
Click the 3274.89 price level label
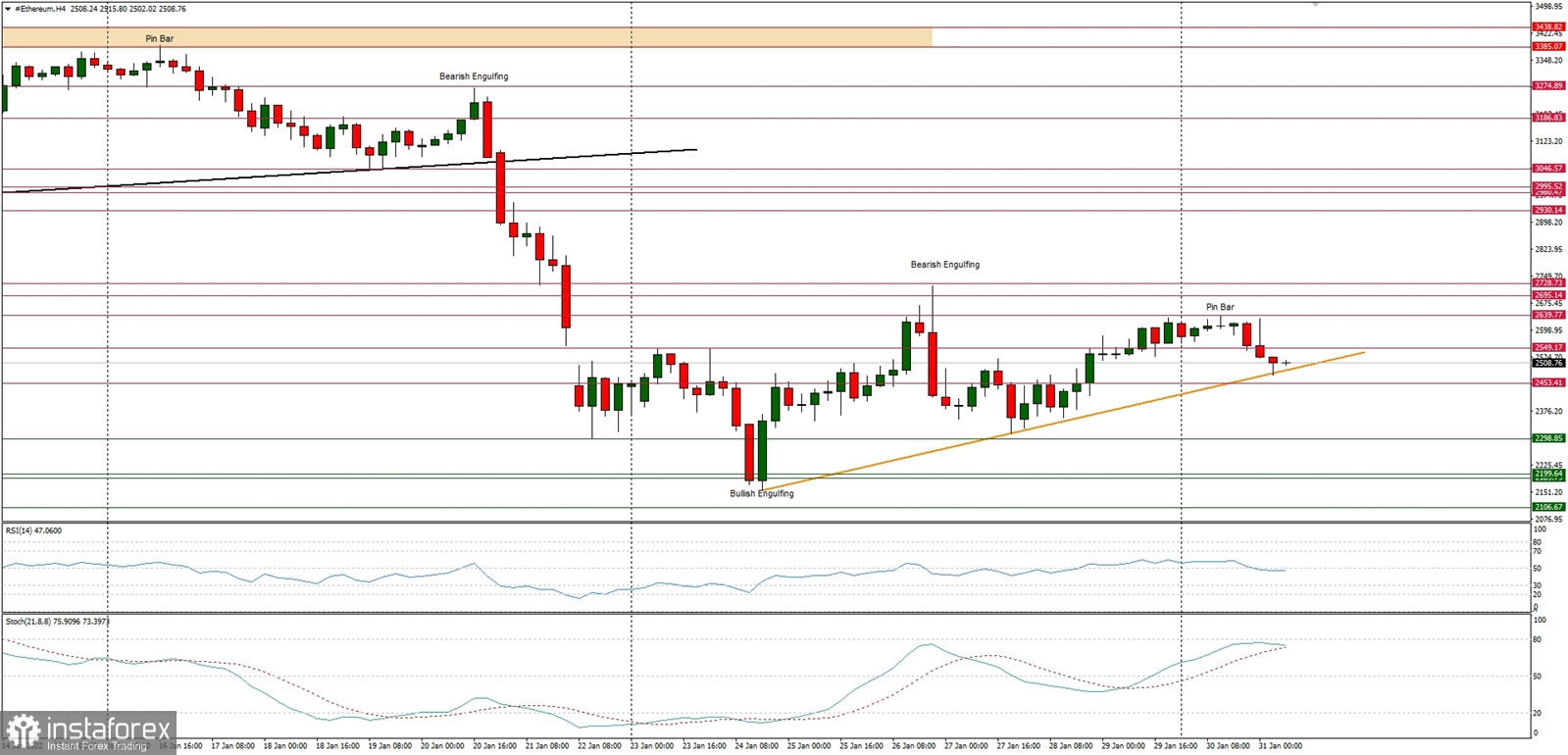[1548, 85]
